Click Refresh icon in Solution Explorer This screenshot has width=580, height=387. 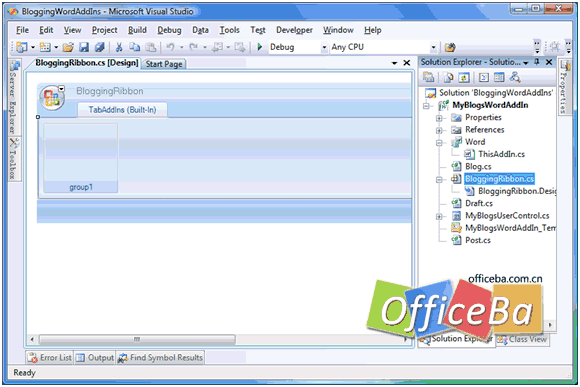pyautogui.click(x=464, y=77)
